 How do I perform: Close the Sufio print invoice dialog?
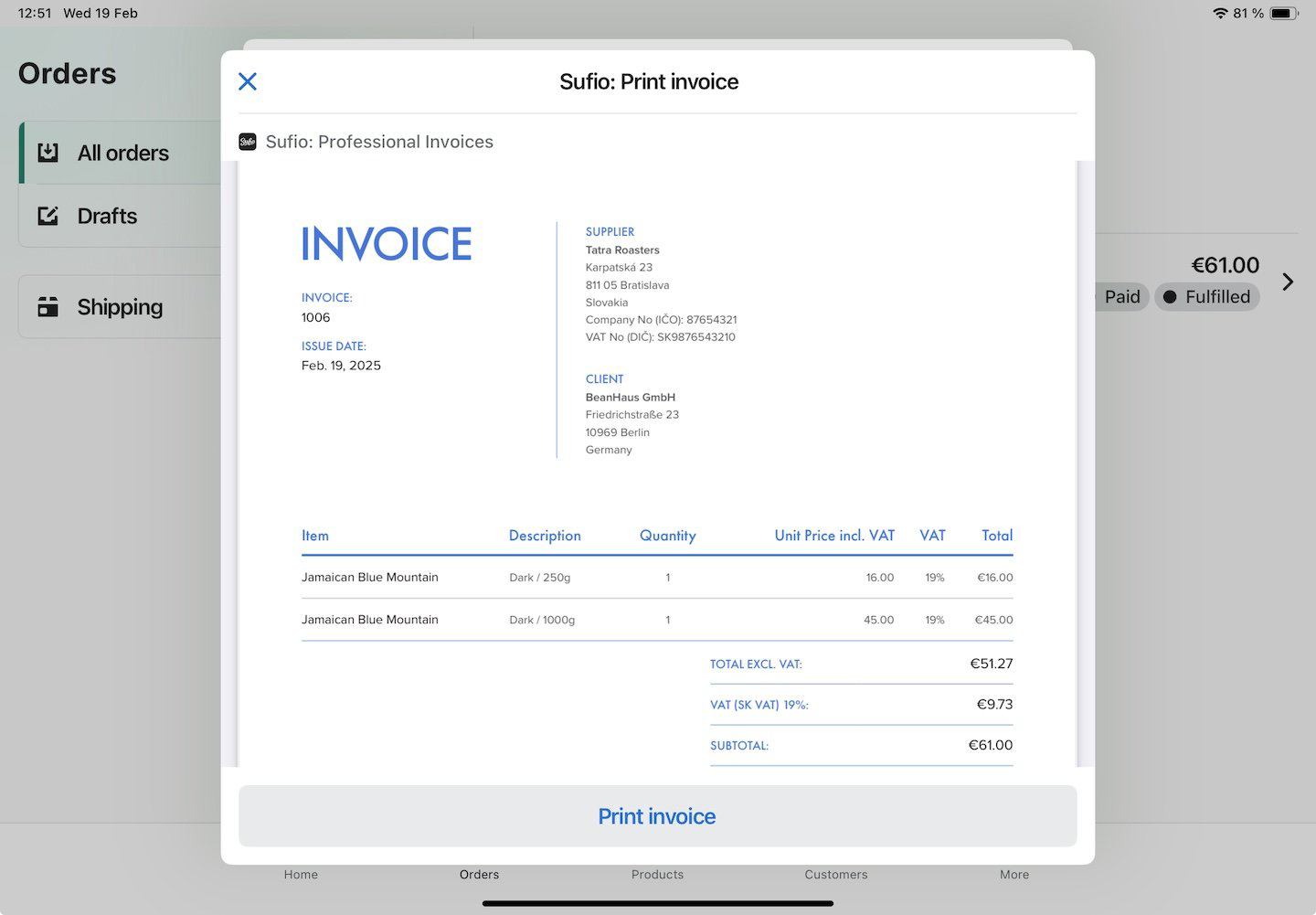point(247,81)
